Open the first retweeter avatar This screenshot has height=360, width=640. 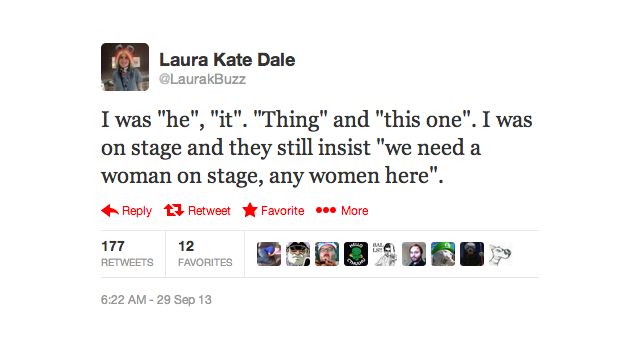[269, 254]
